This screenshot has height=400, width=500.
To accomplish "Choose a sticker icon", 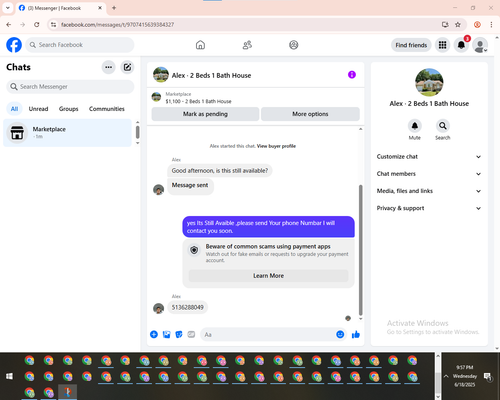I will pos(179,334).
